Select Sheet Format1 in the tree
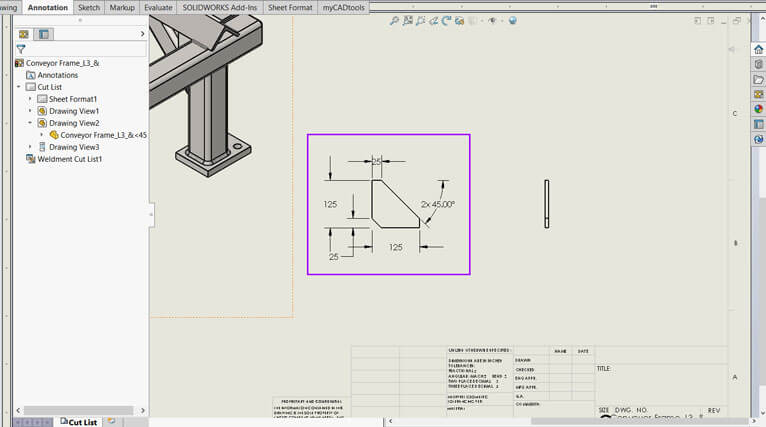766x427 pixels. (73, 99)
